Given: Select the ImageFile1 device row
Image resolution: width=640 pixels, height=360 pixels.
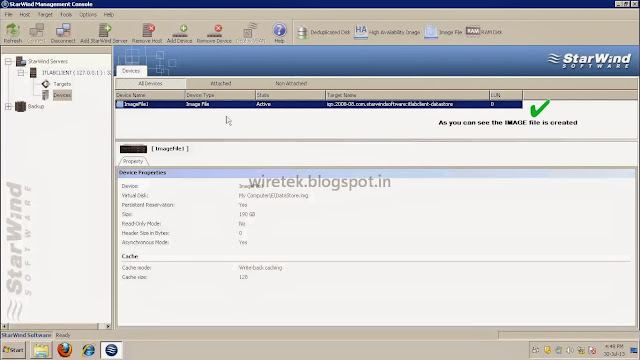Looking at the screenshot, I should (319, 104).
